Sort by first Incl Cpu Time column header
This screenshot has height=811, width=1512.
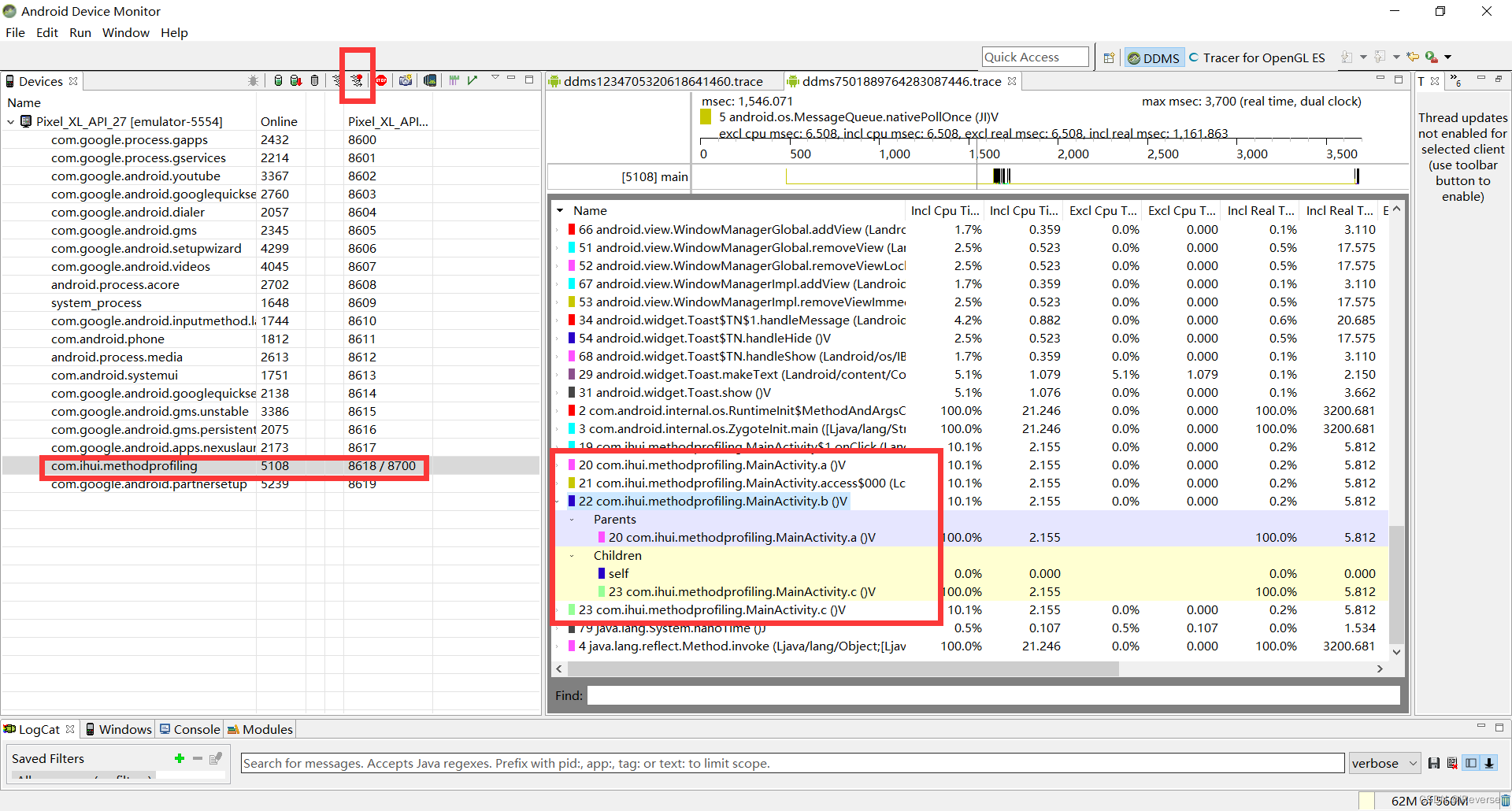[x=945, y=210]
